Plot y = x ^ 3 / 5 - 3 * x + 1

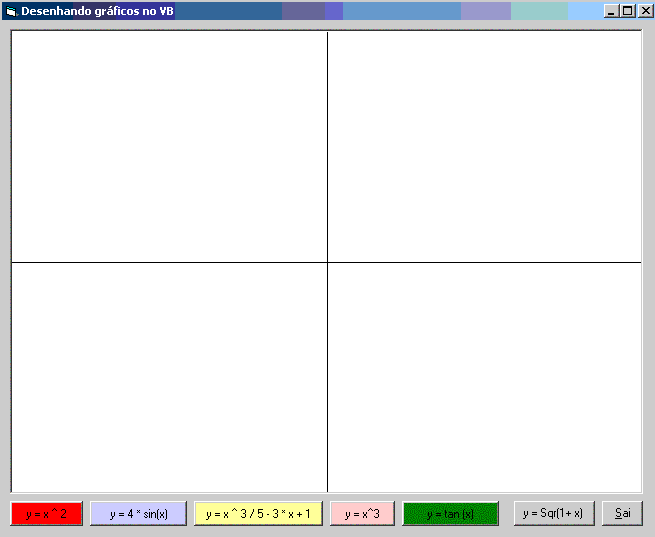click(258, 514)
